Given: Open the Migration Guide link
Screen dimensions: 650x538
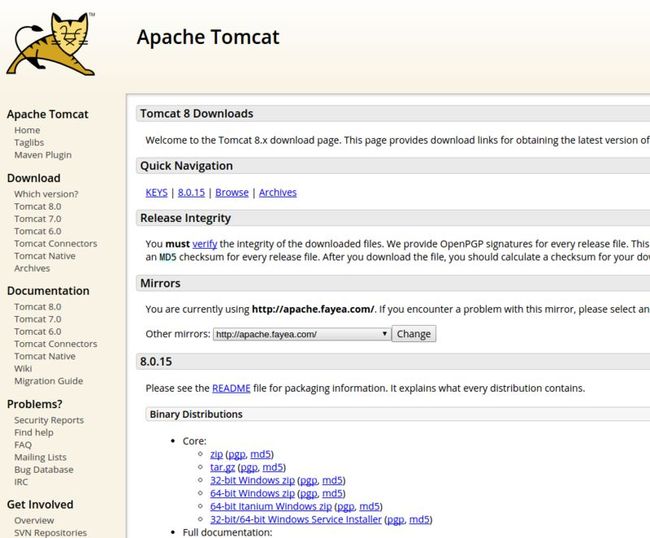Looking at the screenshot, I should pos(49,381).
